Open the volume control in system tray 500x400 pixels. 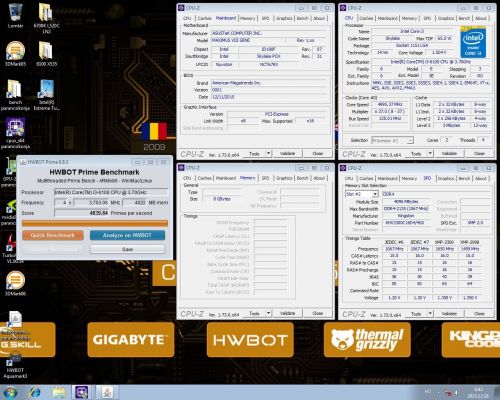click(x=456, y=392)
